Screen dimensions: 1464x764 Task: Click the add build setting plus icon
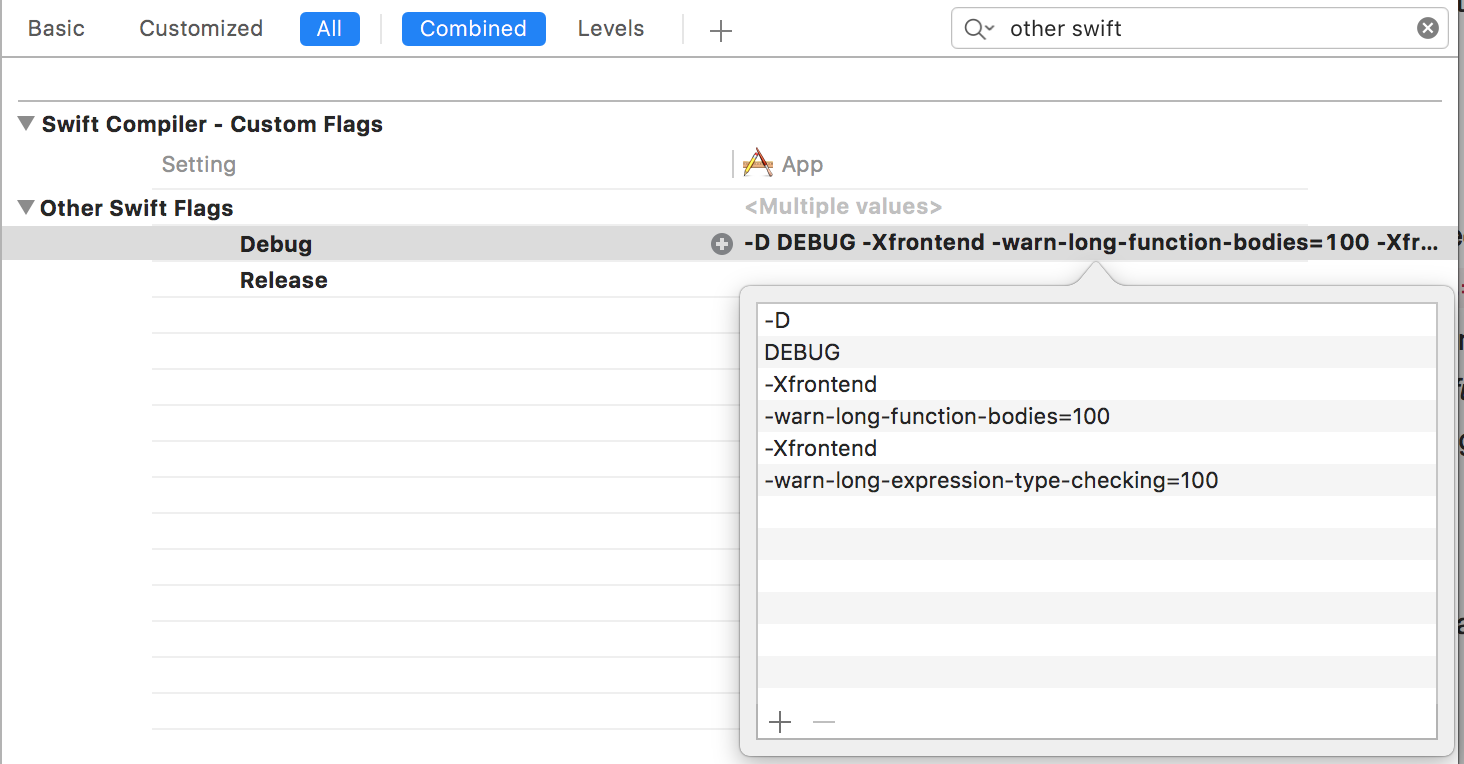720,31
